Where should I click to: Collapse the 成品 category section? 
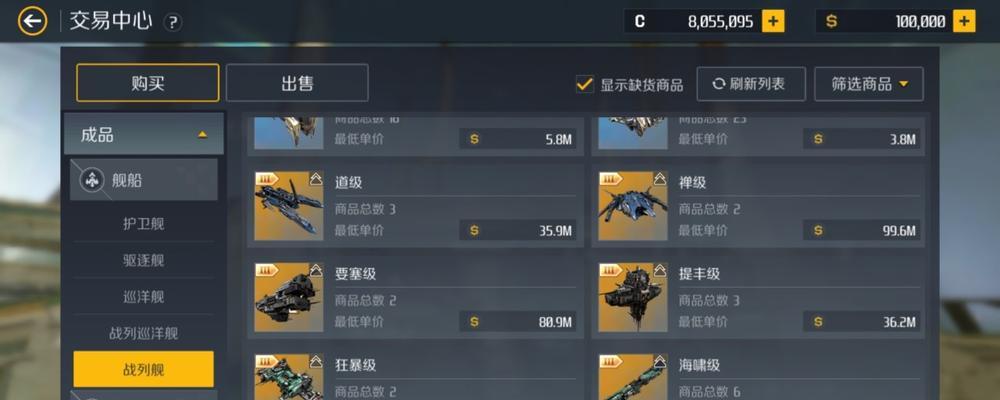pyautogui.click(x=143, y=135)
